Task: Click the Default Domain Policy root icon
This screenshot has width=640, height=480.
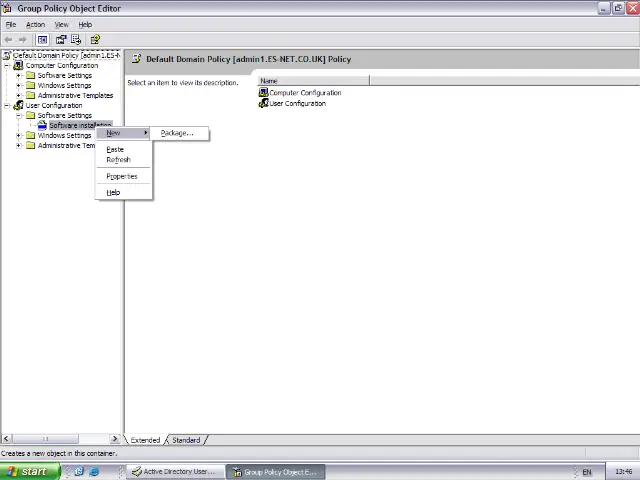Action: coord(7,55)
